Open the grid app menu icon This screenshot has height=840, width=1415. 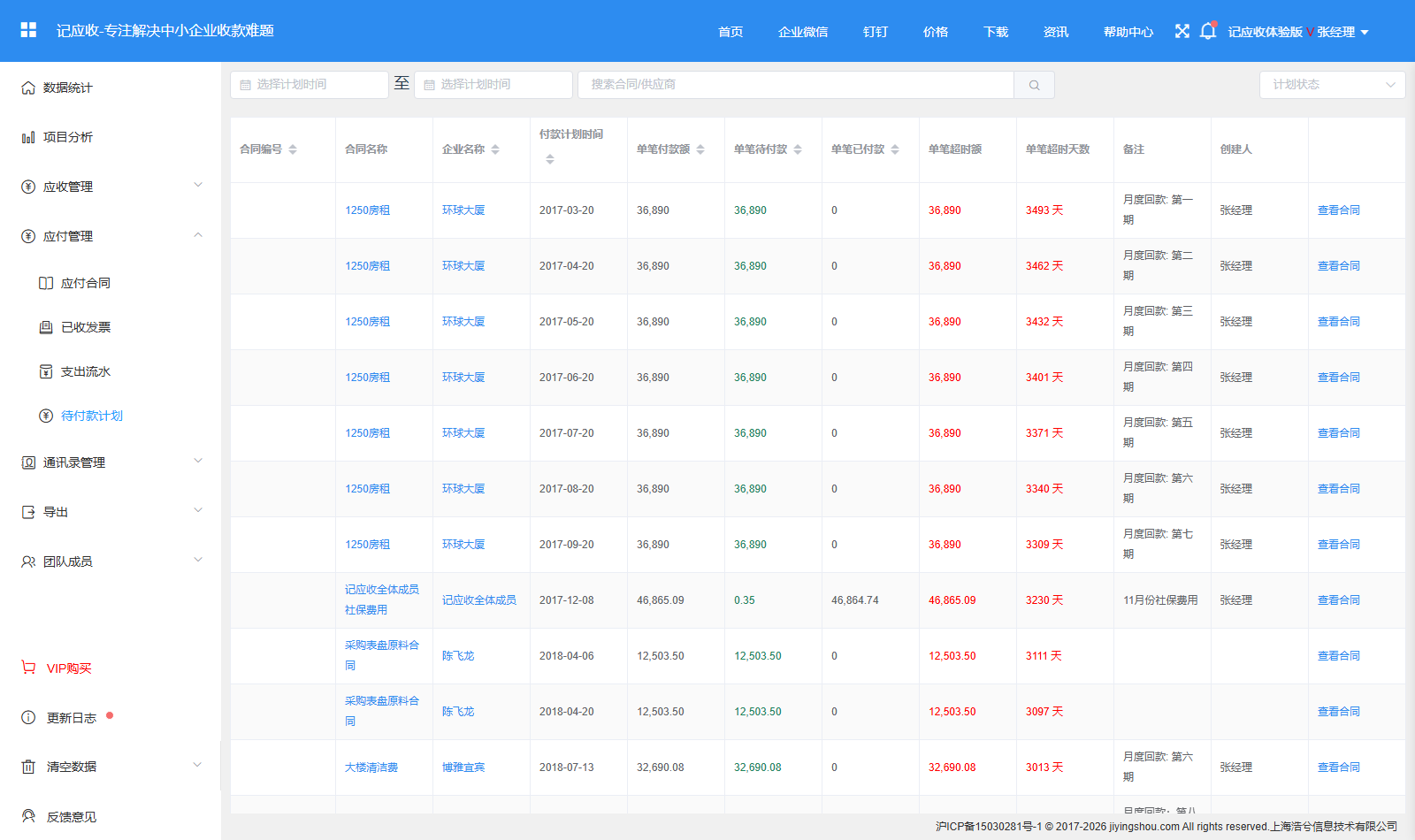pos(28,30)
